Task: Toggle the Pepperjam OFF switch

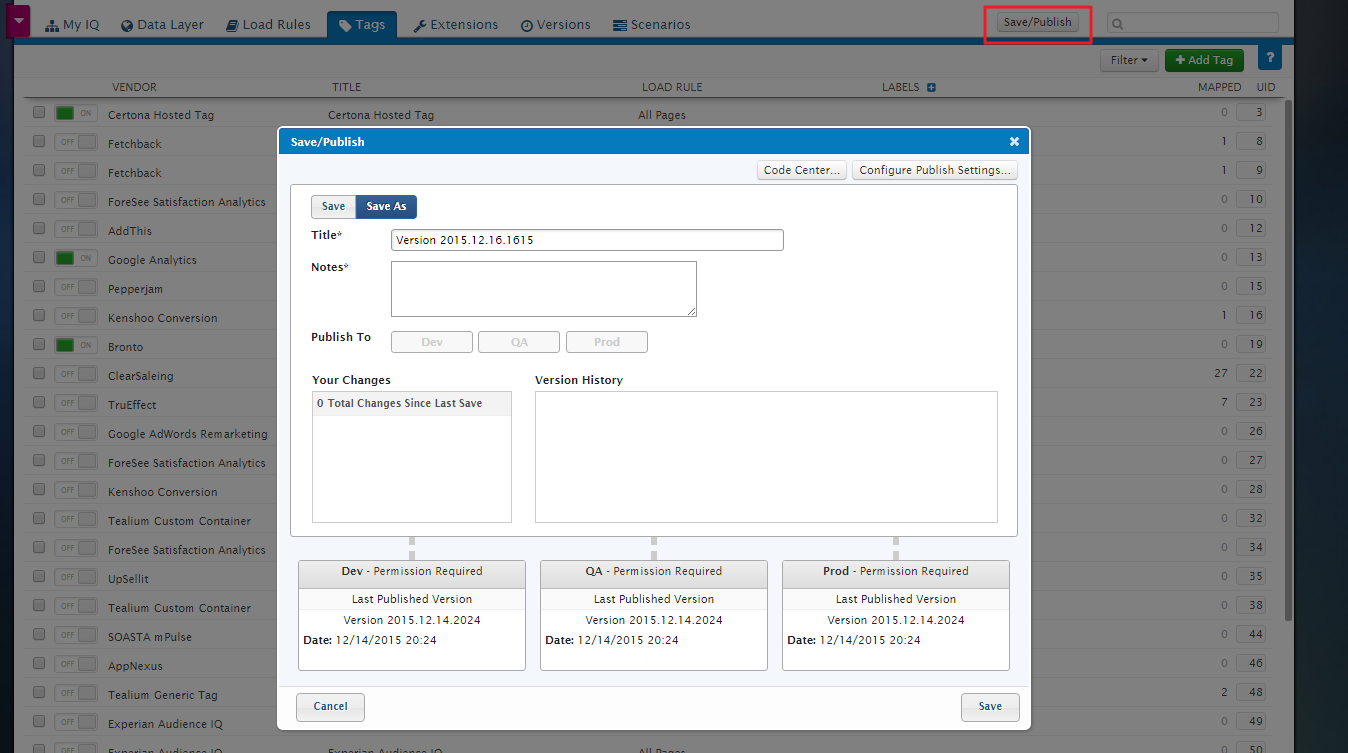Action: coord(77,288)
